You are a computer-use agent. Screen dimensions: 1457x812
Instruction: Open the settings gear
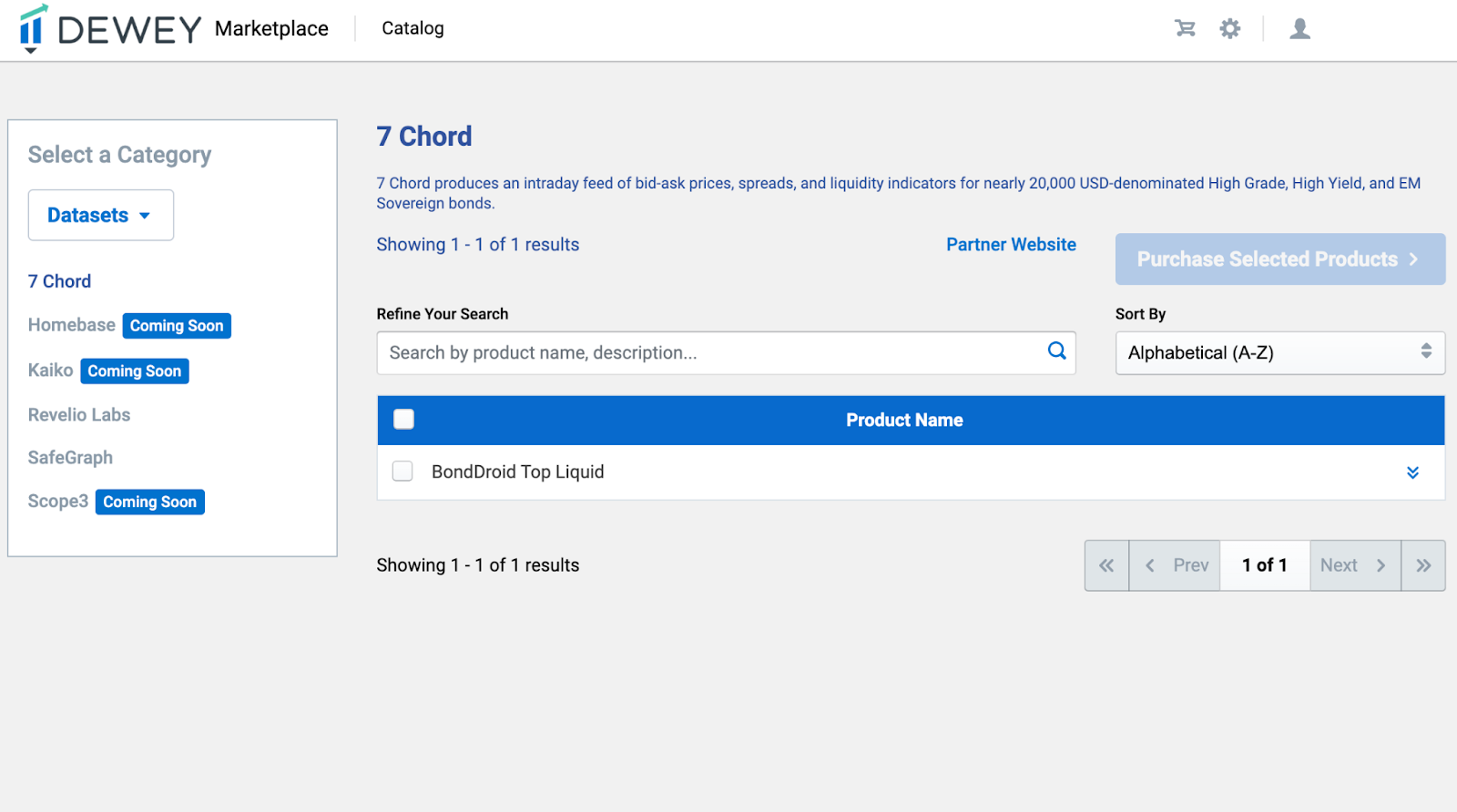(1229, 28)
